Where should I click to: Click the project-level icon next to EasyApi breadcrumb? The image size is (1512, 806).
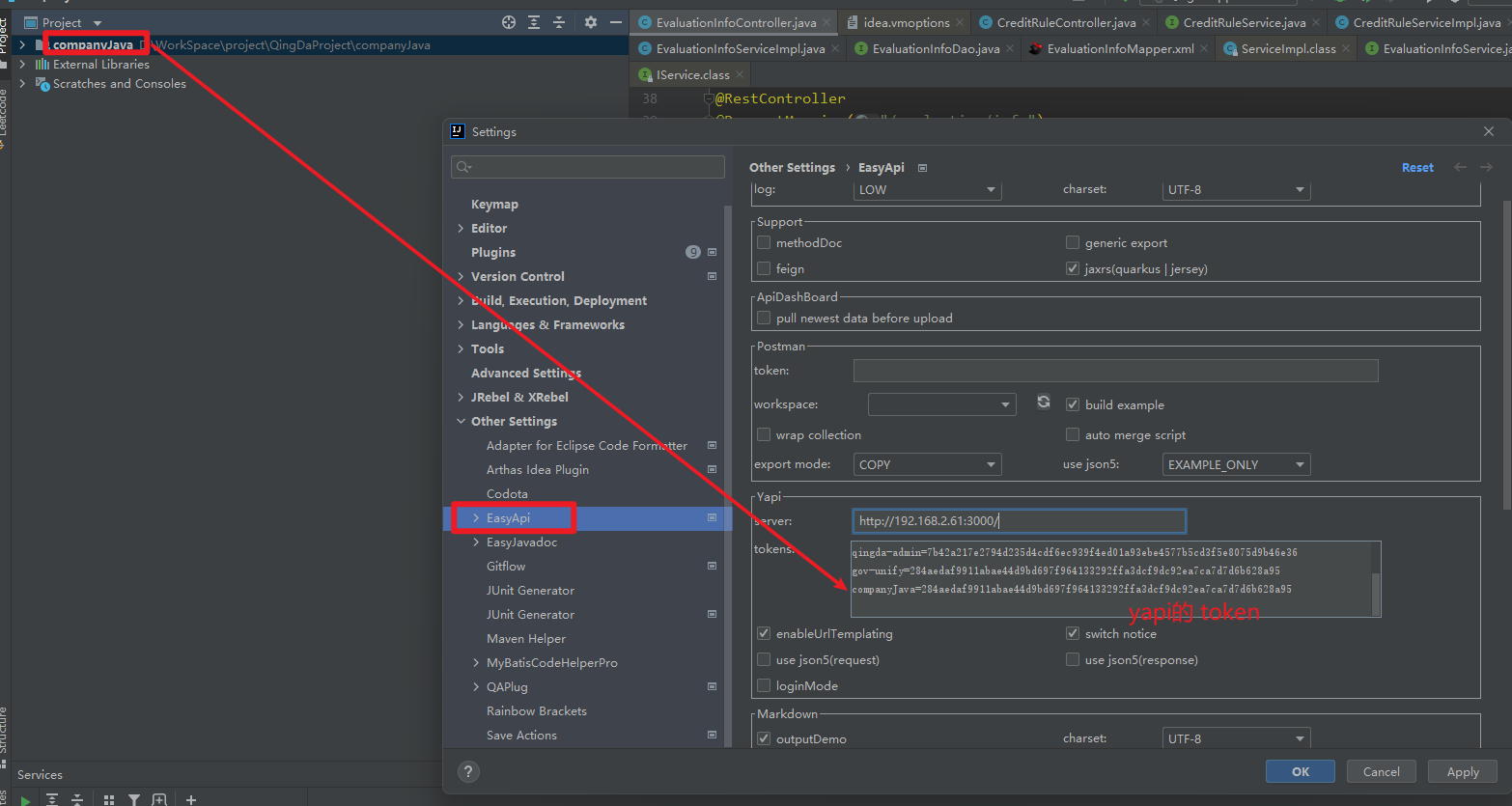[x=922, y=168]
